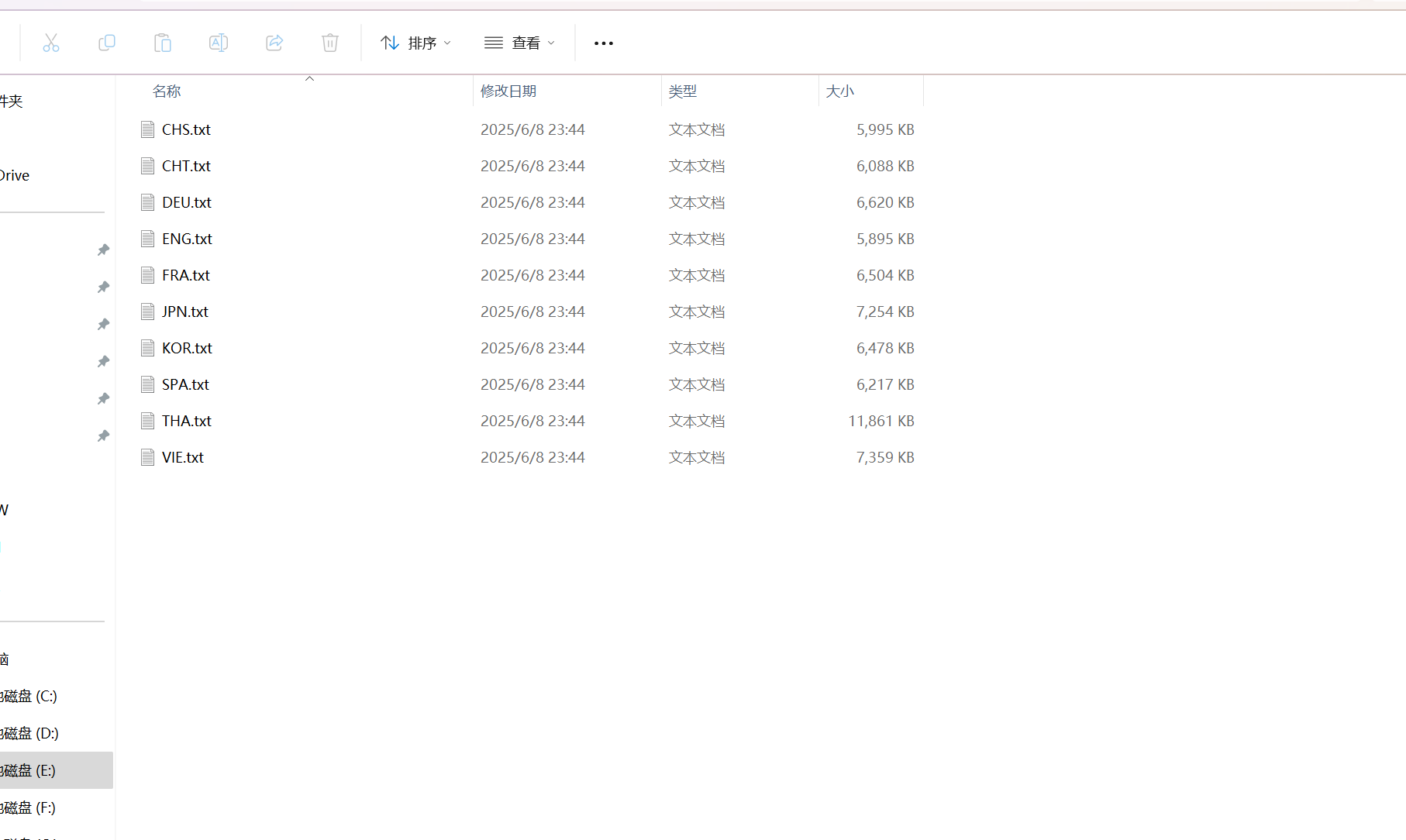Click the Cut scissors icon

click(x=51, y=43)
